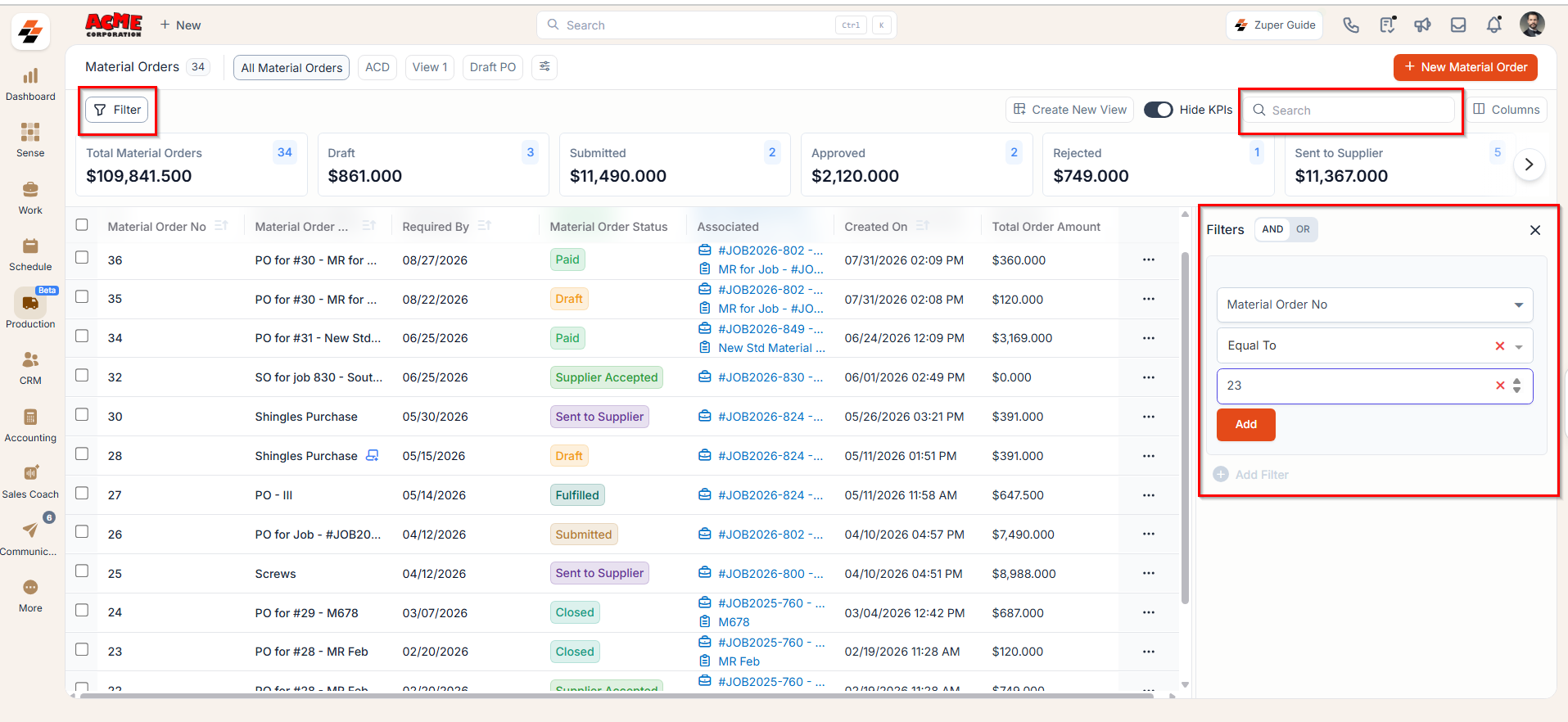Switch to the All Material Orders view tab
This screenshot has height=722, width=1568.
point(291,67)
